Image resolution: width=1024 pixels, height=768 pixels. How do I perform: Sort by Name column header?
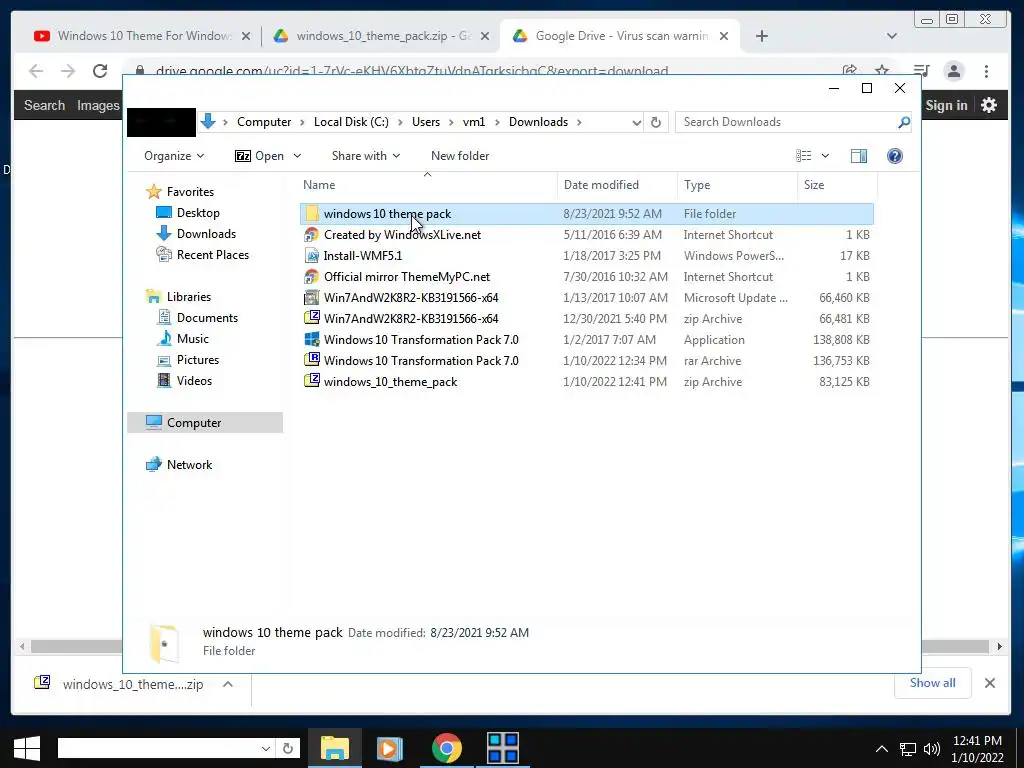pos(319,185)
